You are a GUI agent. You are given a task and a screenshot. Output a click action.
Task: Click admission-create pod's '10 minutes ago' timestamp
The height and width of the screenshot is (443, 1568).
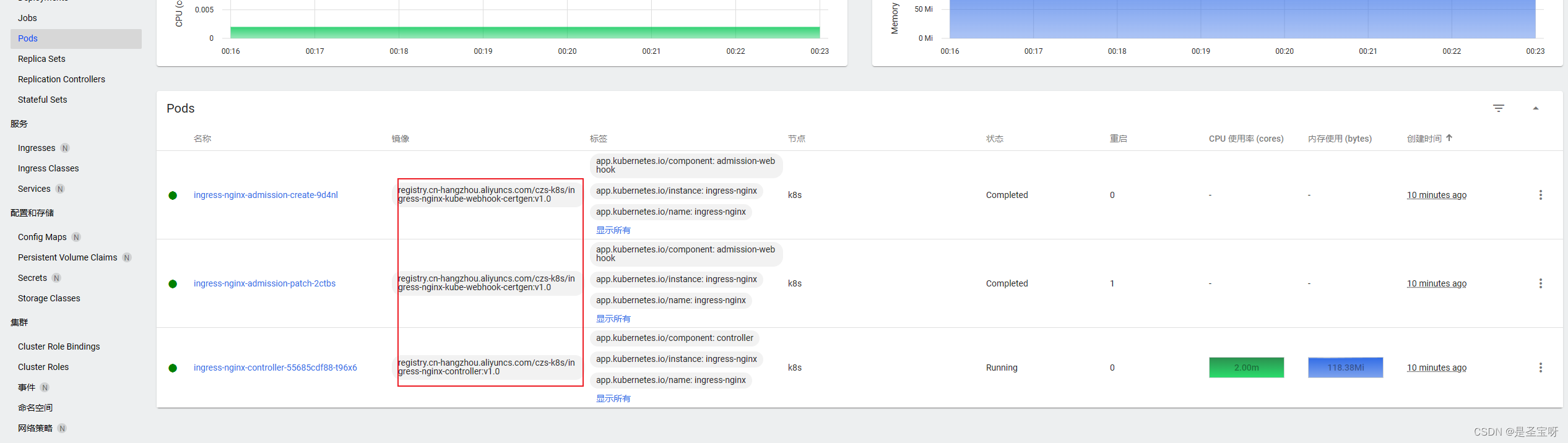point(1437,195)
